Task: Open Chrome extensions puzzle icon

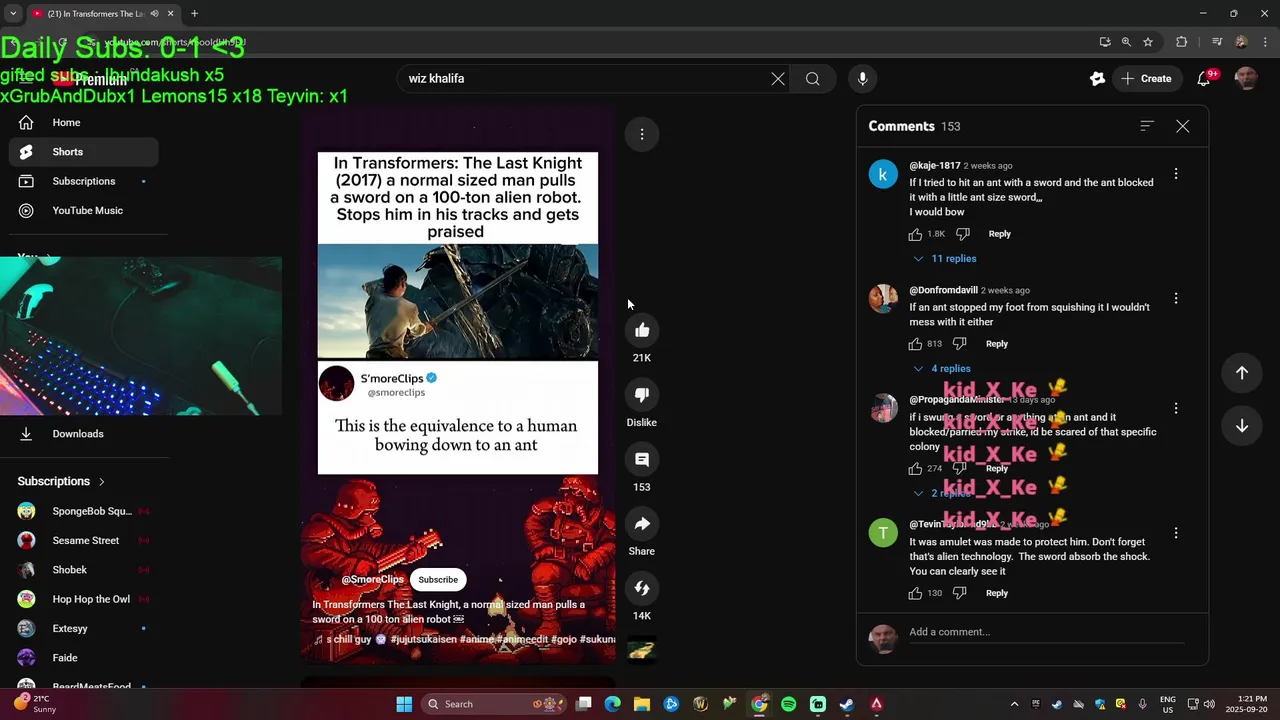Action: pyautogui.click(x=1181, y=42)
